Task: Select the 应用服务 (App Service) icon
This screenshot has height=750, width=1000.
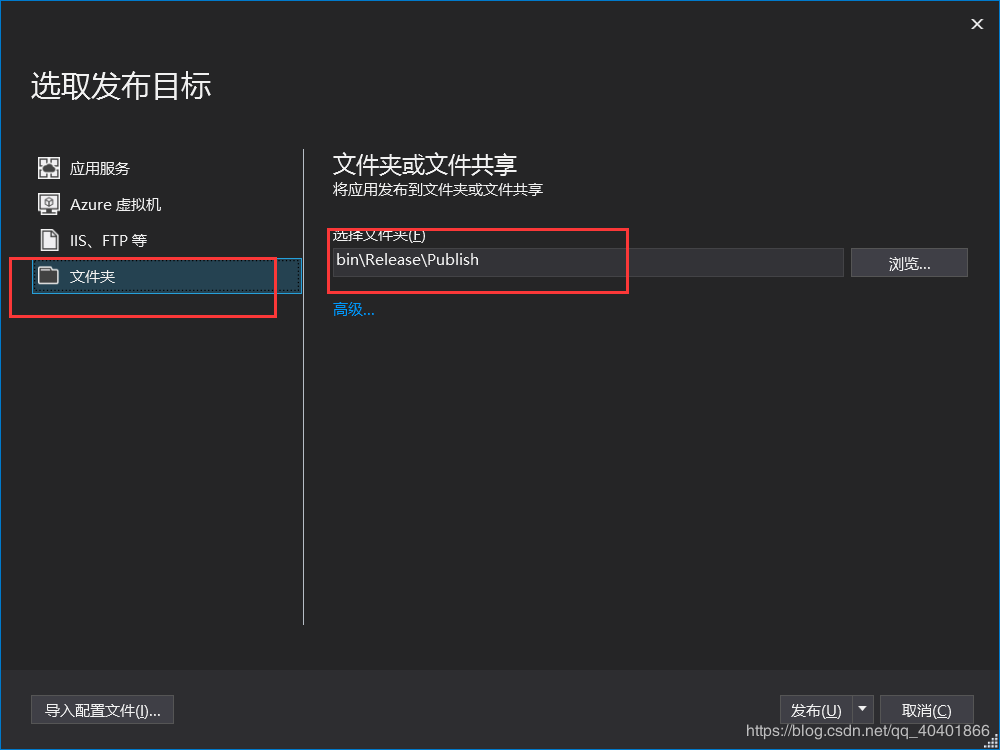Action: pyautogui.click(x=48, y=167)
